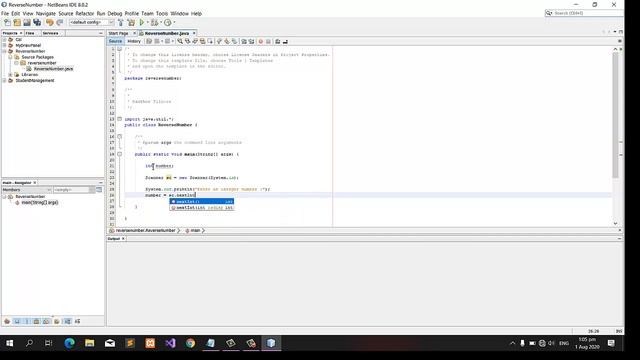Click the New File toolbar icon
640x360 pixels.
pyautogui.click(x=7, y=22)
